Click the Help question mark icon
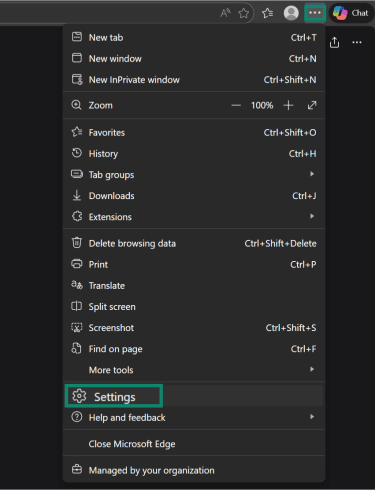375x490 pixels. pos(77,417)
